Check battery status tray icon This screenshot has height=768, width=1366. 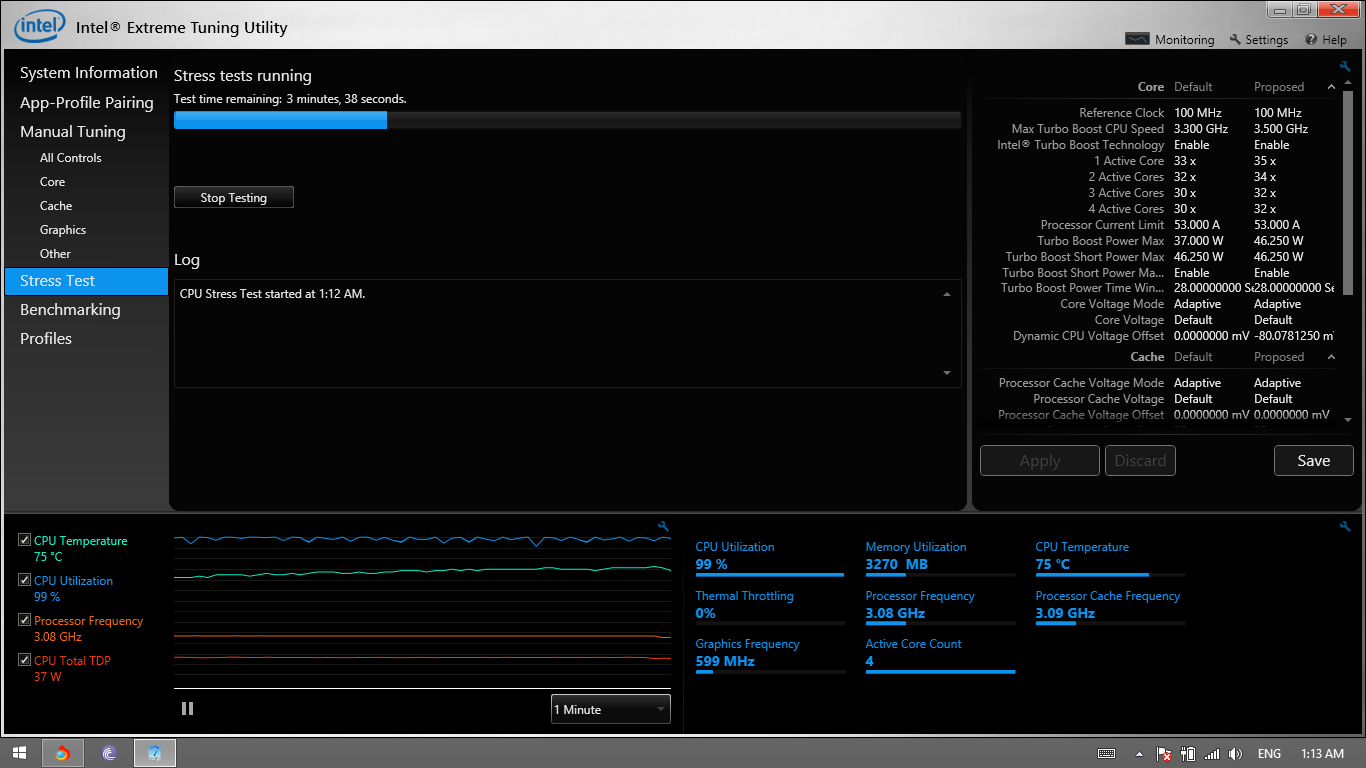1188,753
